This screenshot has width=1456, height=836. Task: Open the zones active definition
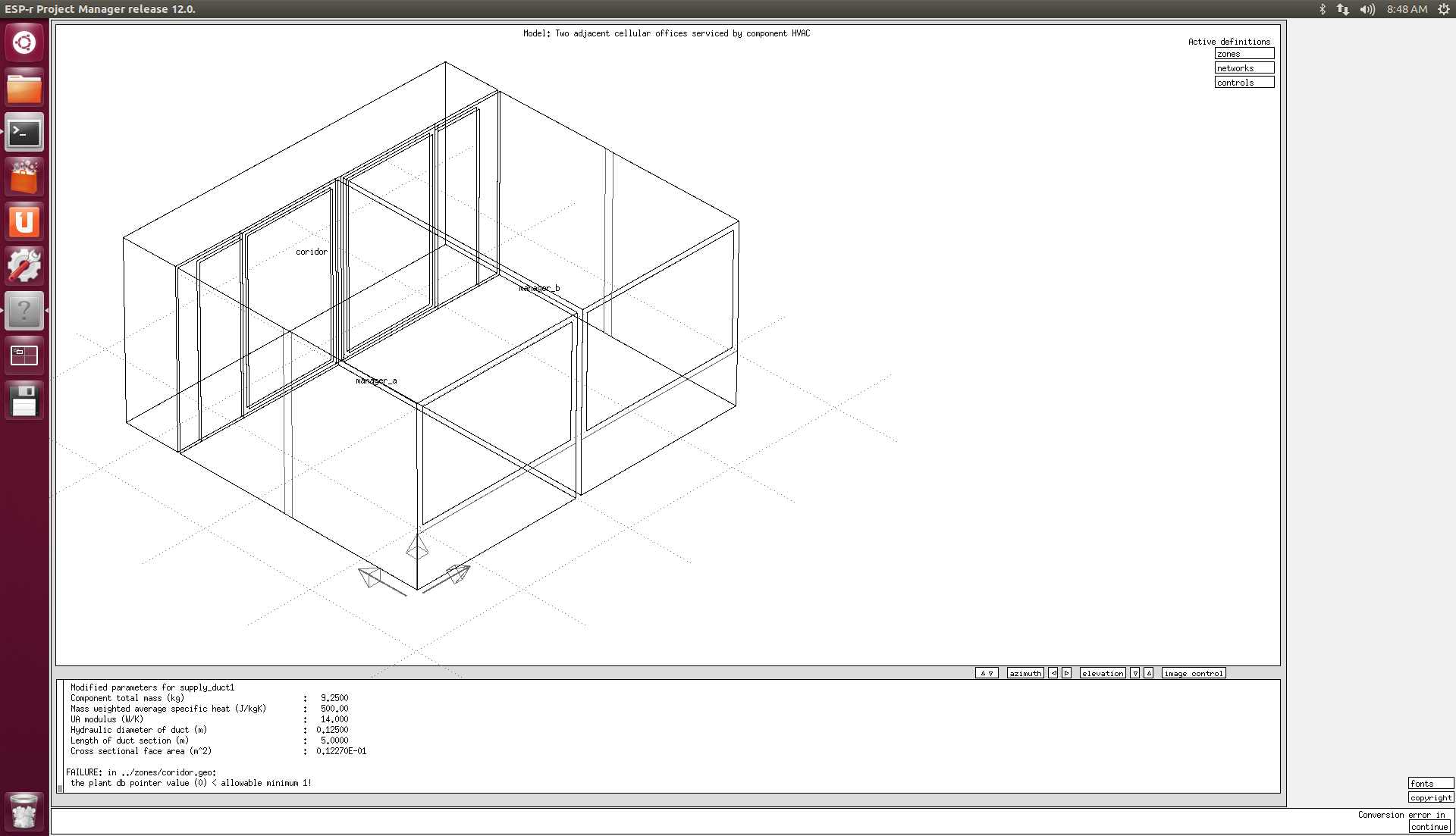(1244, 54)
